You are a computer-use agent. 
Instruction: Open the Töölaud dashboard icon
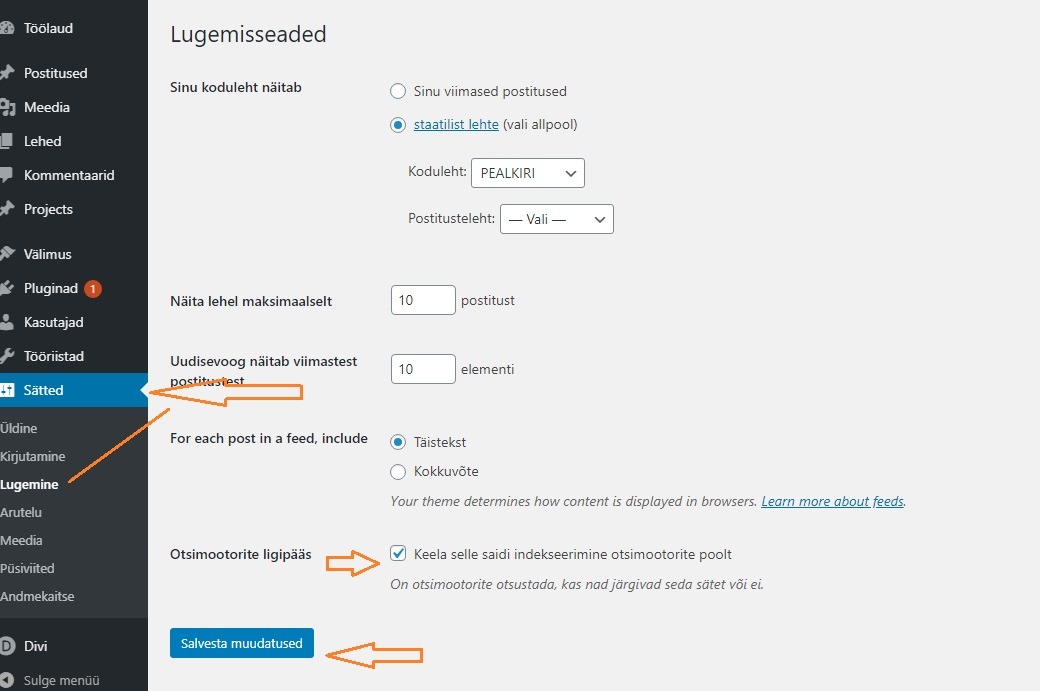[x=7, y=28]
